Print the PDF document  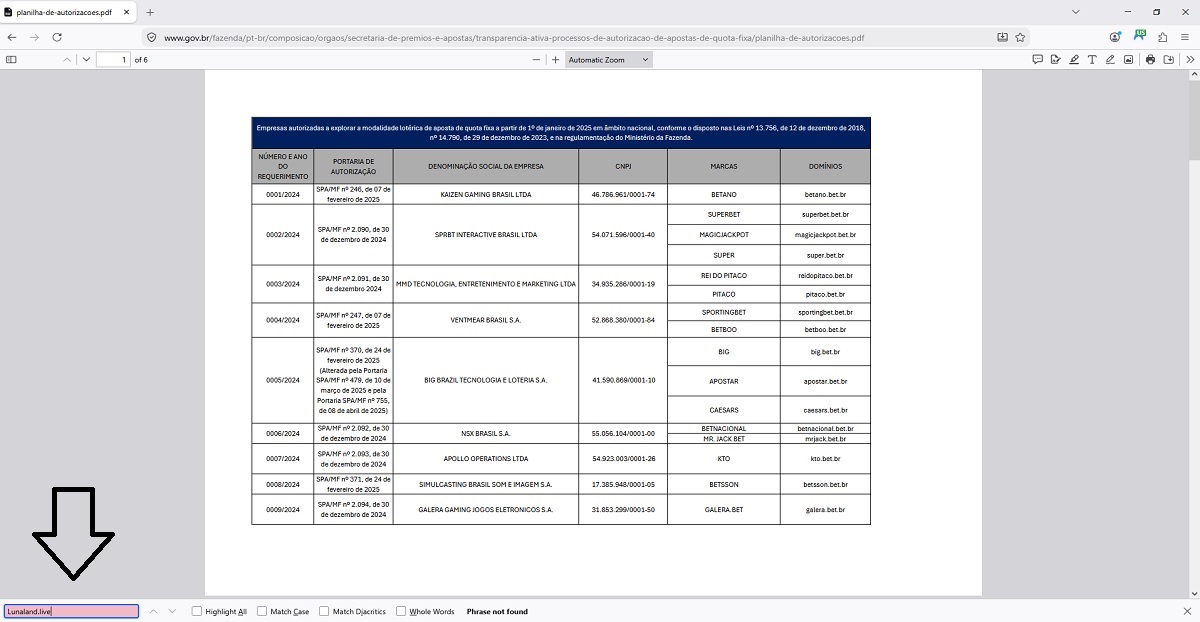(1151, 60)
